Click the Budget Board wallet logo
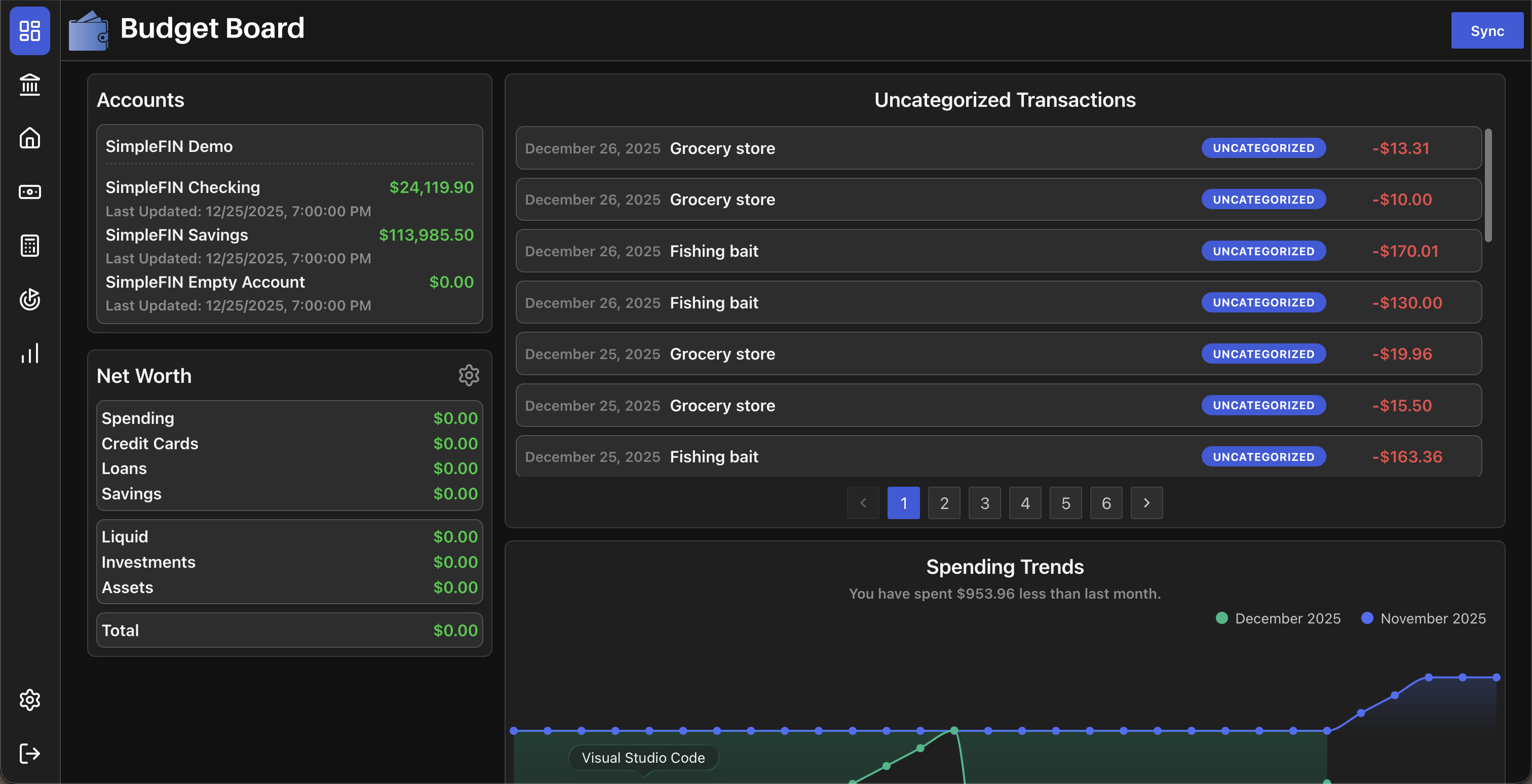1532x784 pixels. [x=88, y=30]
